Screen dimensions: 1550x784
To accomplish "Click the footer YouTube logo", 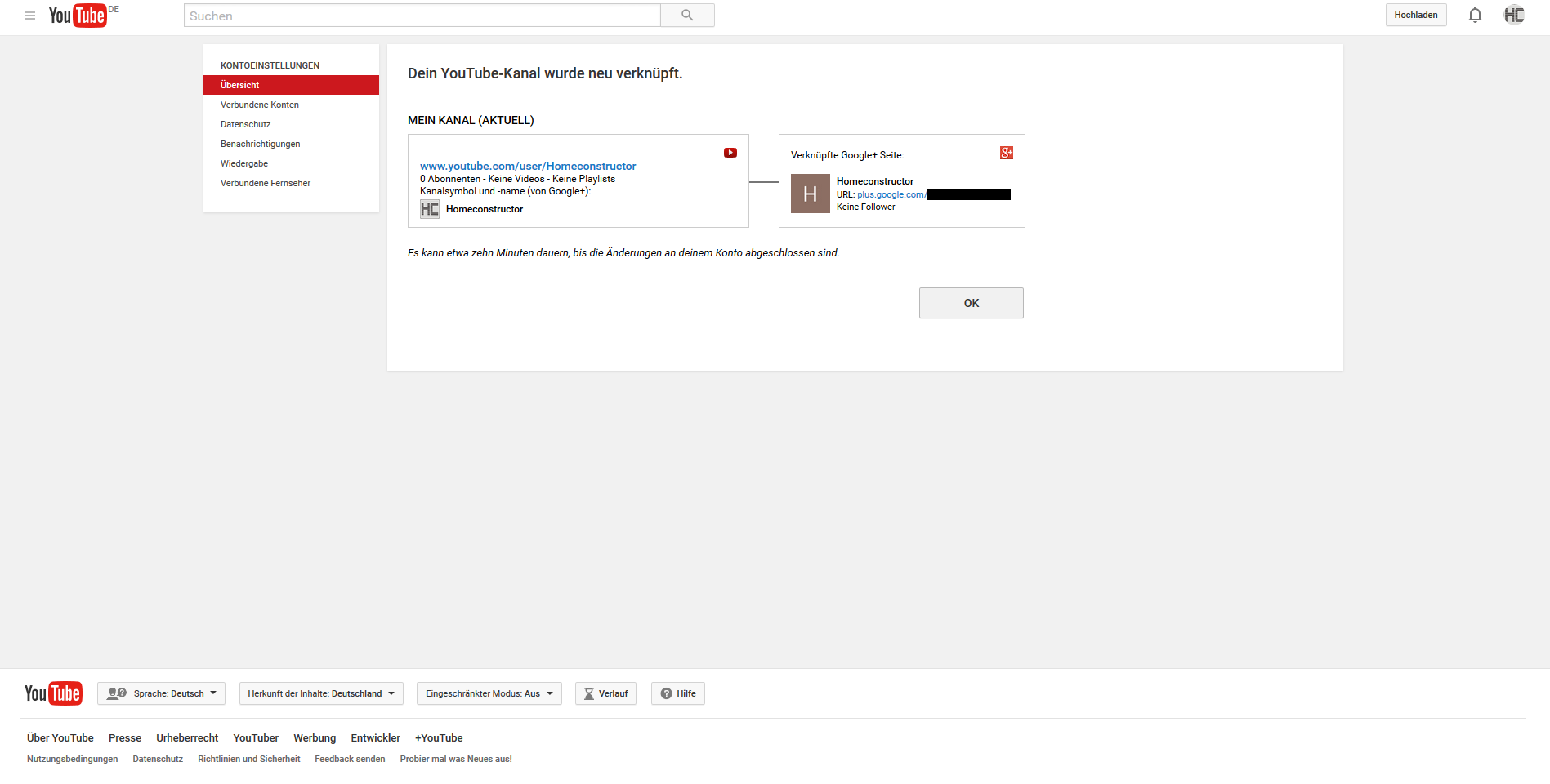I will pyautogui.click(x=53, y=693).
